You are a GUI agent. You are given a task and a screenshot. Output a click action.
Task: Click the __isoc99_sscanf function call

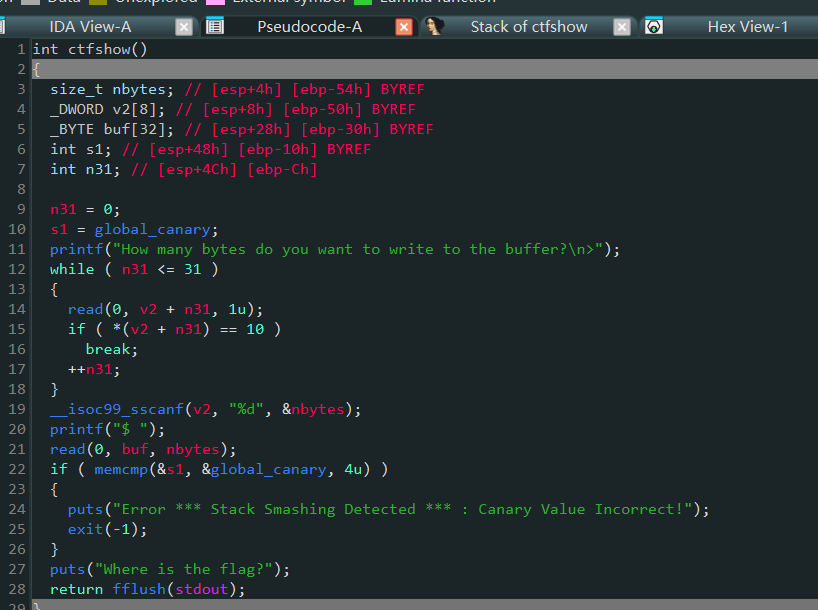point(106,409)
